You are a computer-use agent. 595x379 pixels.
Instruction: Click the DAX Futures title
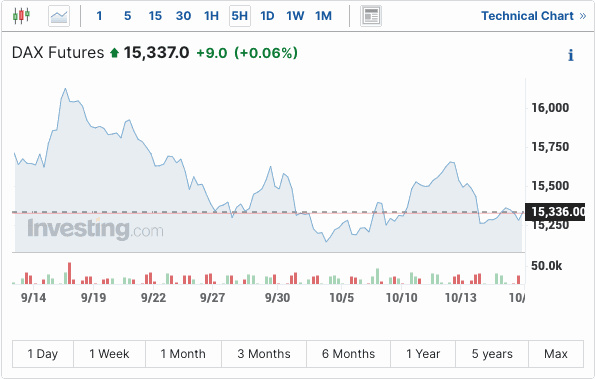coord(58,53)
